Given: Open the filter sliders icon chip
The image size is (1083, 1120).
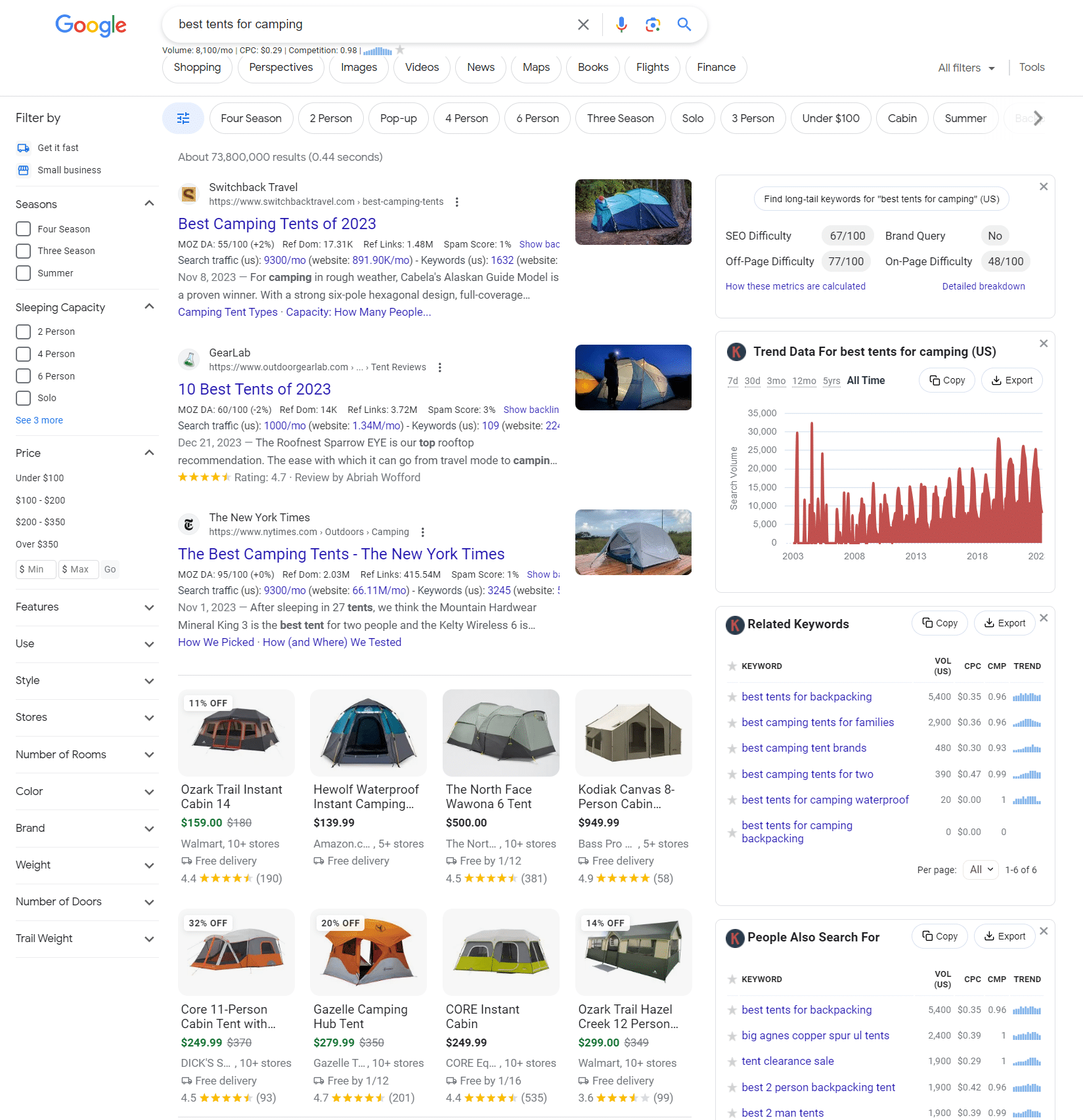Looking at the screenshot, I should pos(183,118).
